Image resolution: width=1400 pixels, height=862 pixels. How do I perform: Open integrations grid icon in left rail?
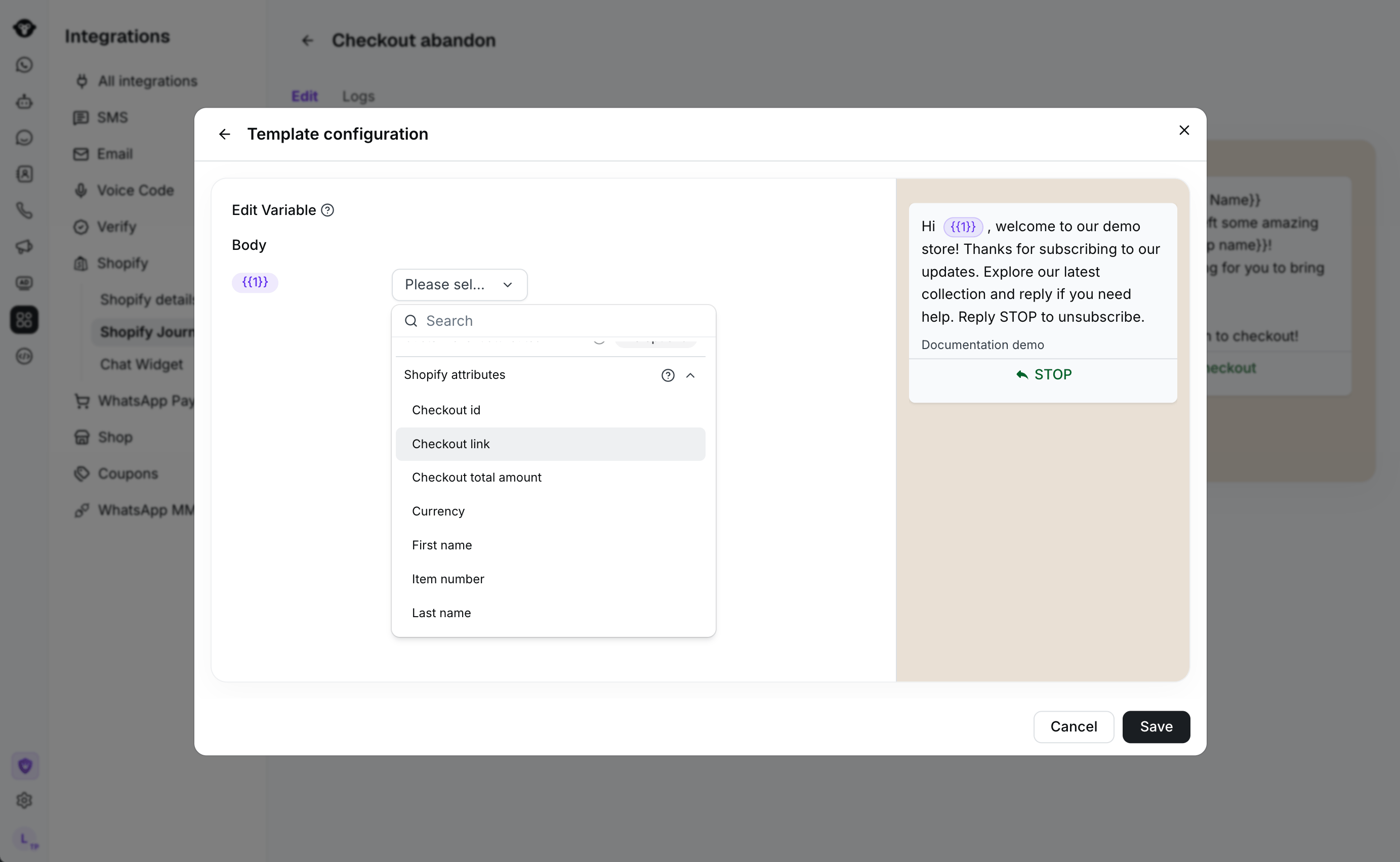24,320
